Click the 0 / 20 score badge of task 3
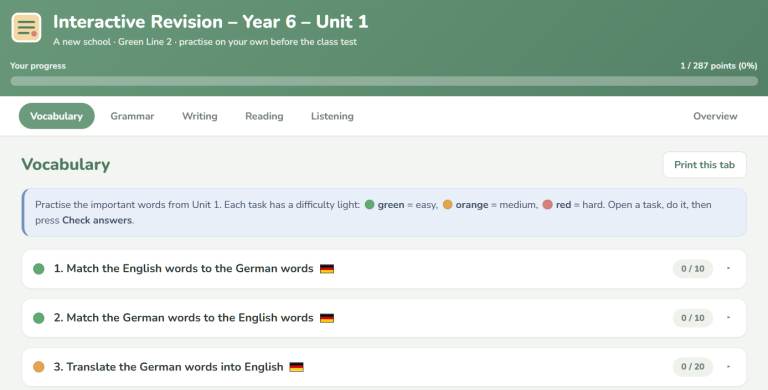Screen dimensions: 768x390 point(693,366)
